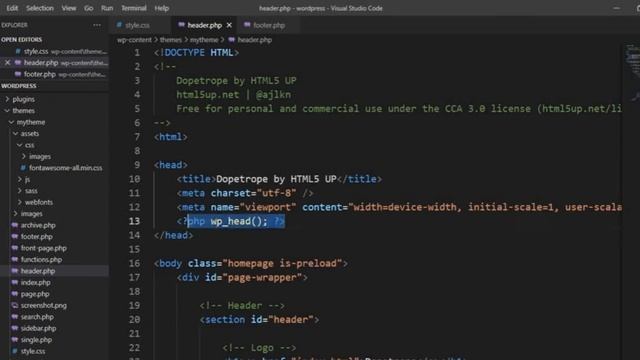Collapse the Open Editors section
640x360 pixels.
pos(22,40)
